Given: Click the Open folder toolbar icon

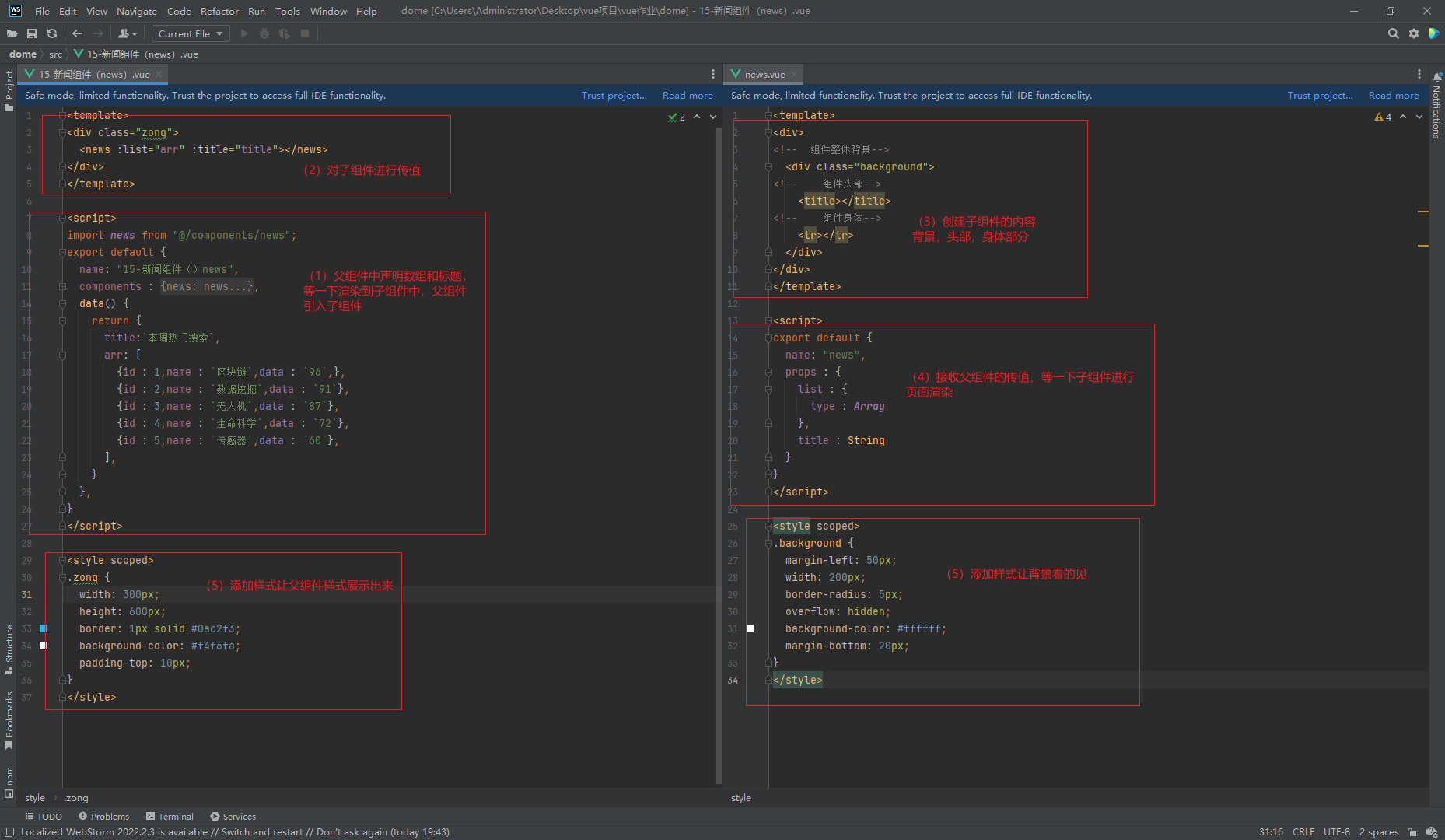Looking at the screenshot, I should point(12,33).
